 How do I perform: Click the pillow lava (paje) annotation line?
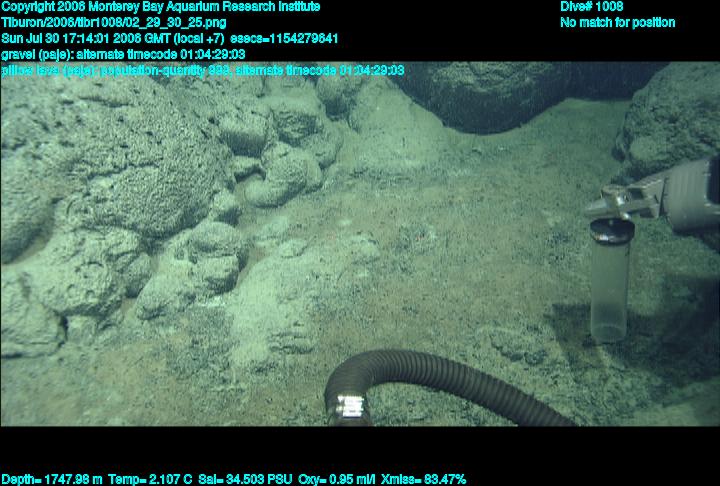tap(202, 71)
